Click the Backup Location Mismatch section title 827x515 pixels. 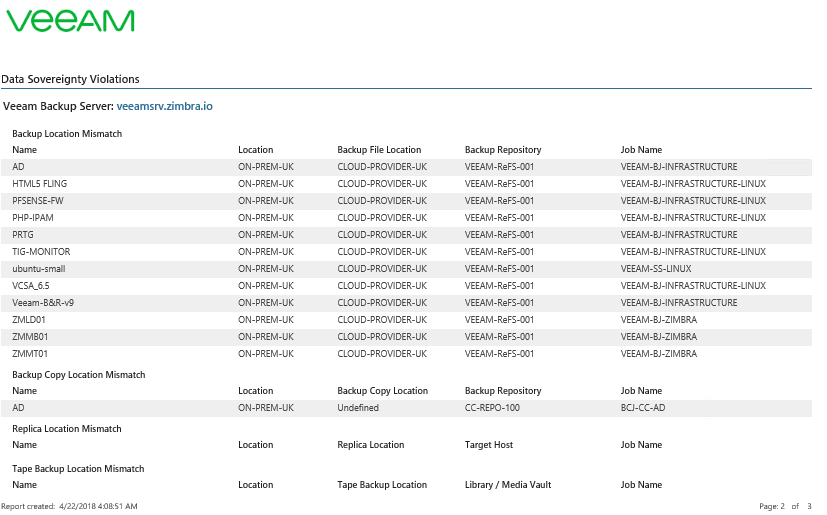pyautogui.click(x=67, y=134)
